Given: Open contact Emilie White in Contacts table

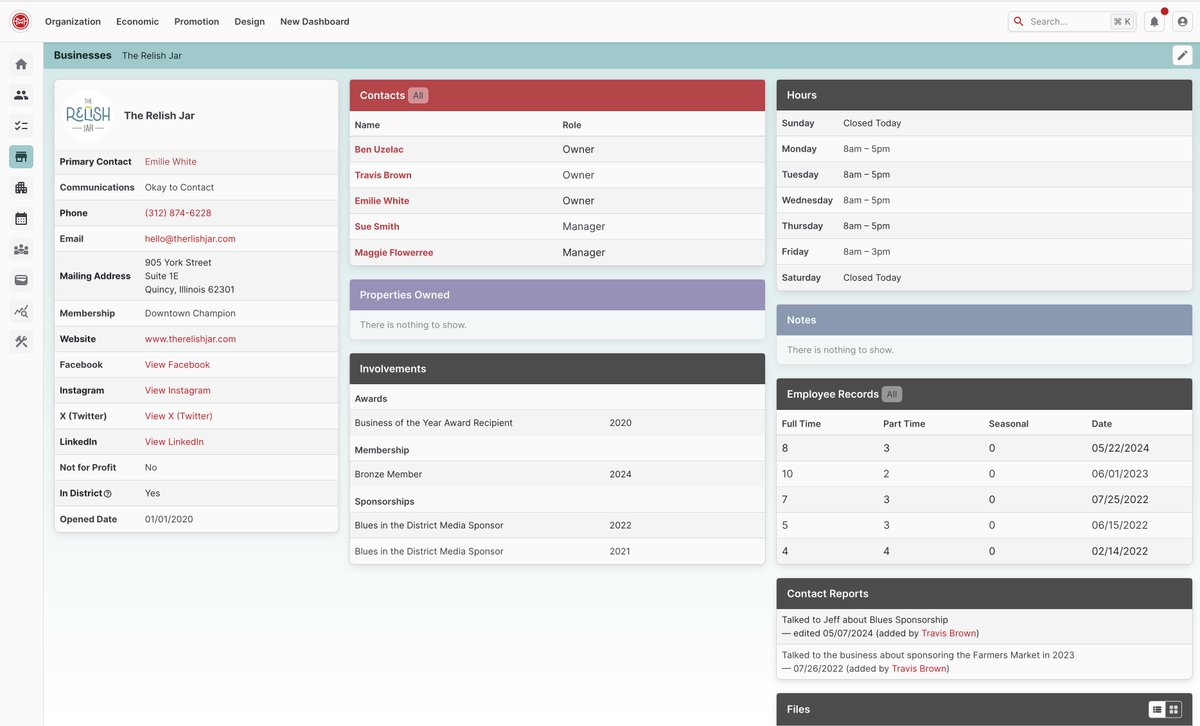Looking at the screenshot, I should click(x=382, y=201).
